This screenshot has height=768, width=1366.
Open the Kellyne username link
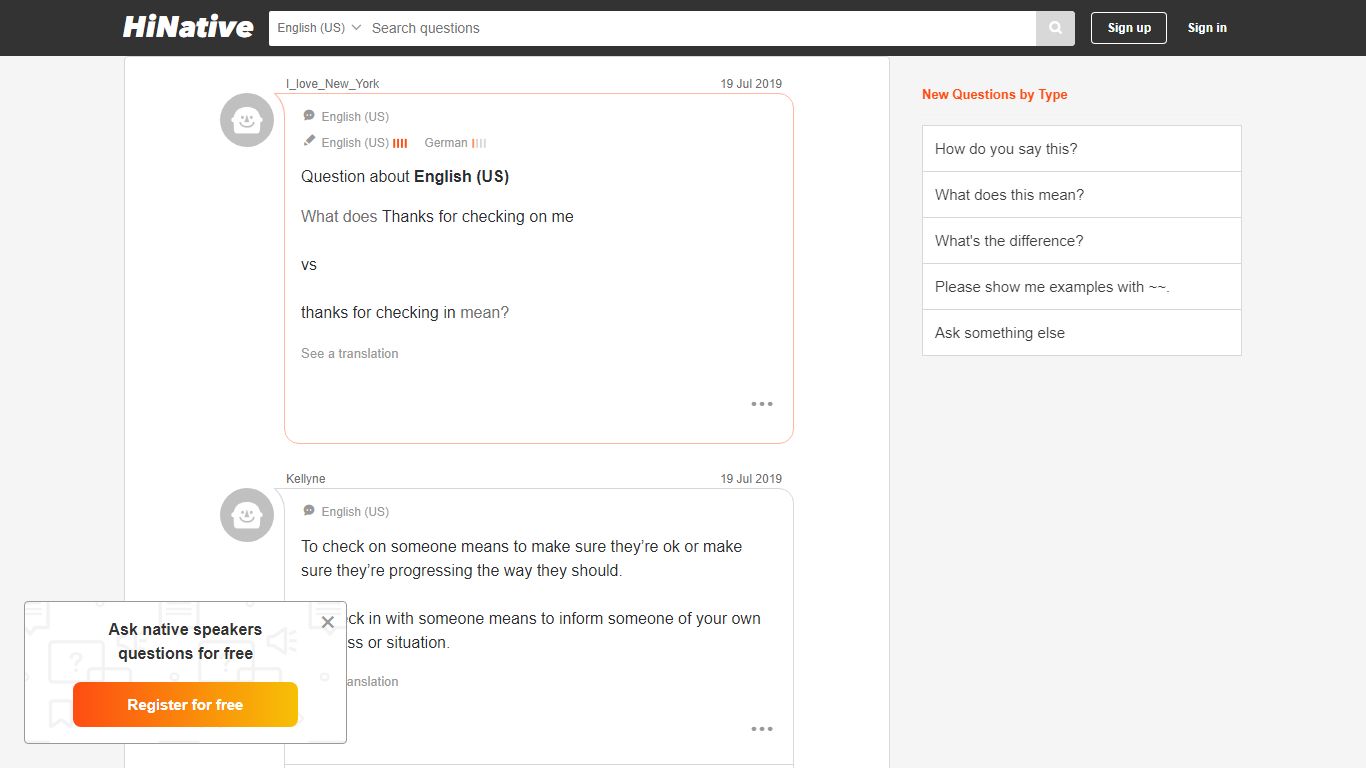pos(306,479)
